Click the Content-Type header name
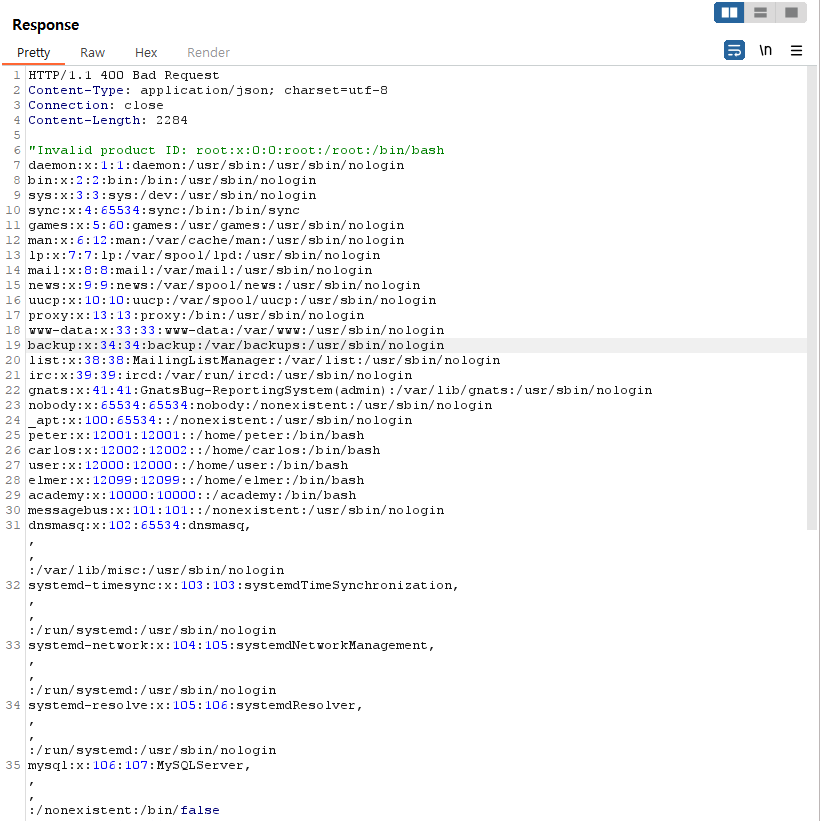Screen dimensions: 822x821 click(x=75, y=90)
